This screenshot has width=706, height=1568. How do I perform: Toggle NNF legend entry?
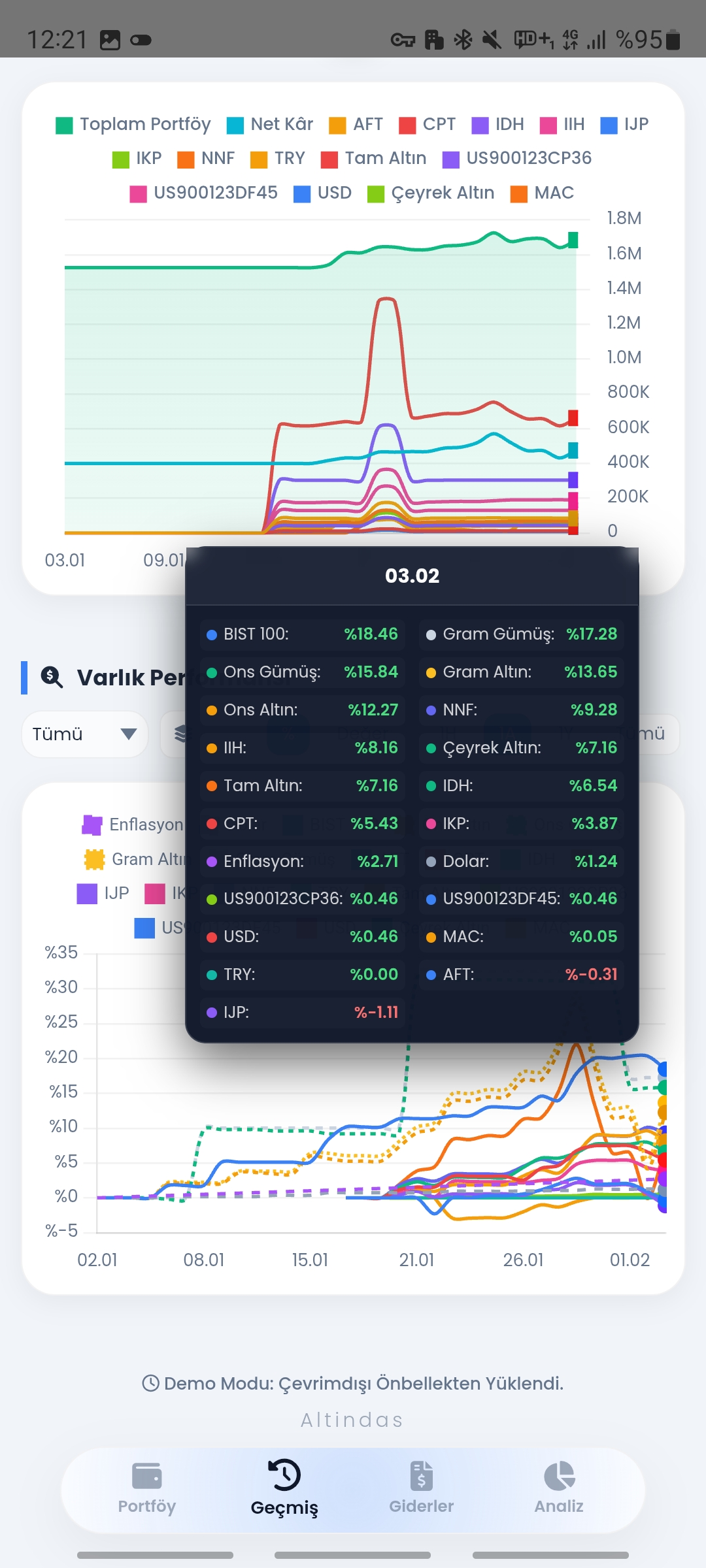[206, 158]
